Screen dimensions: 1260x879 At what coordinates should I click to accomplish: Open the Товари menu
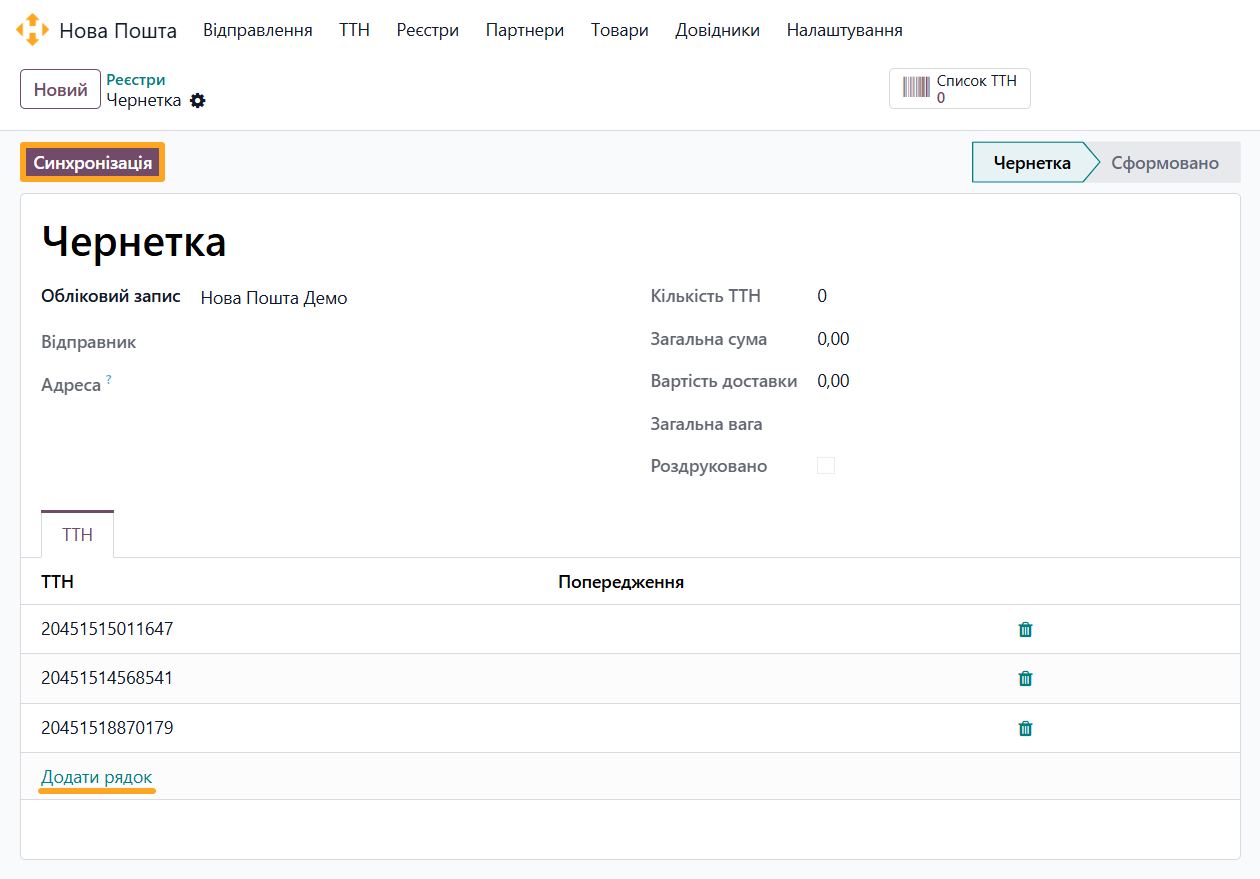[620, 30]
